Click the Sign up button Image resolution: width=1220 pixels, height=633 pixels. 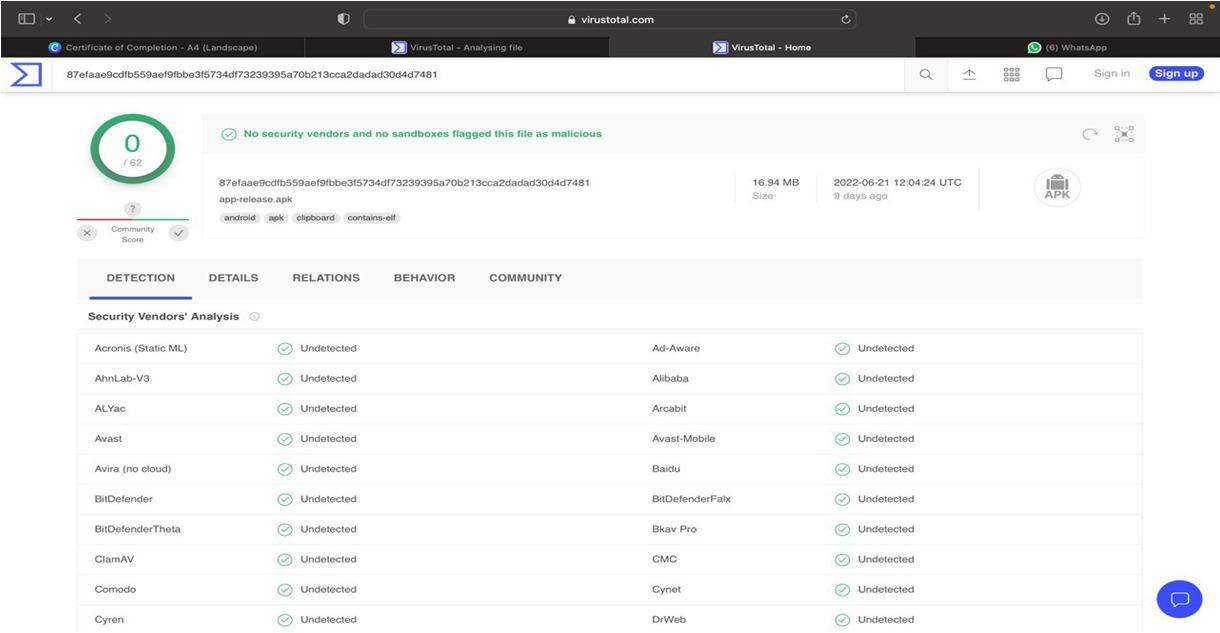pyautogui.click(x=1176, y=73)
